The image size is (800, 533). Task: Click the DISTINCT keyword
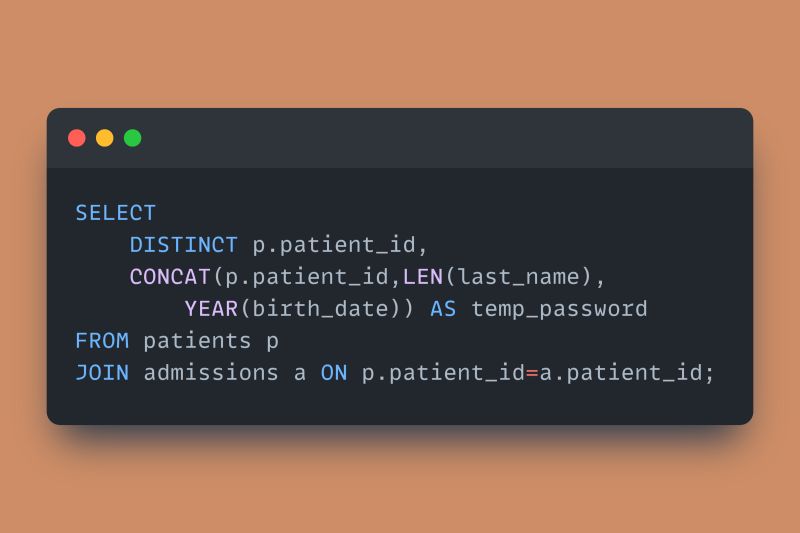[x=183, y=245]
